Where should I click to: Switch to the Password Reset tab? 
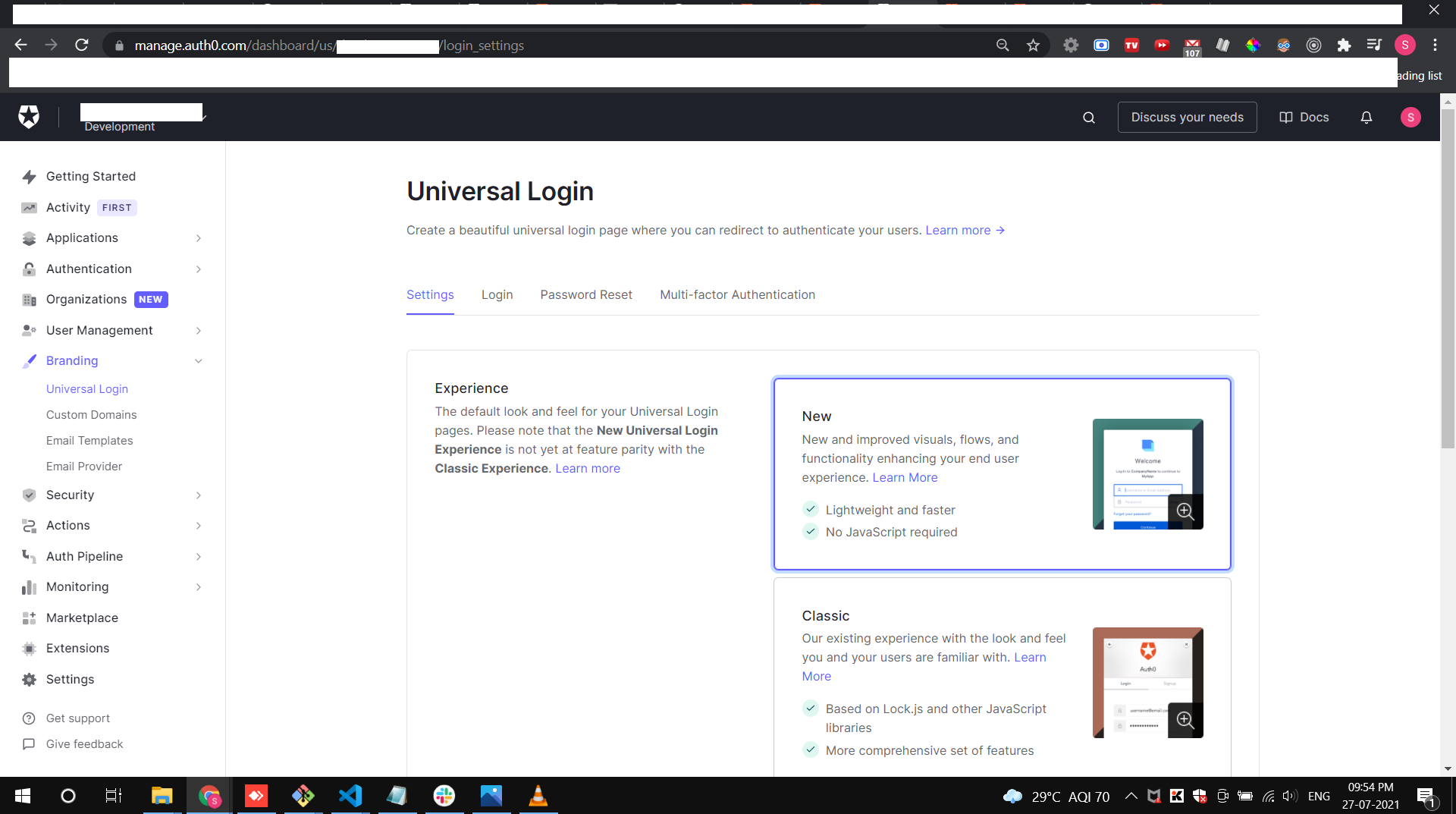[586, 295]
